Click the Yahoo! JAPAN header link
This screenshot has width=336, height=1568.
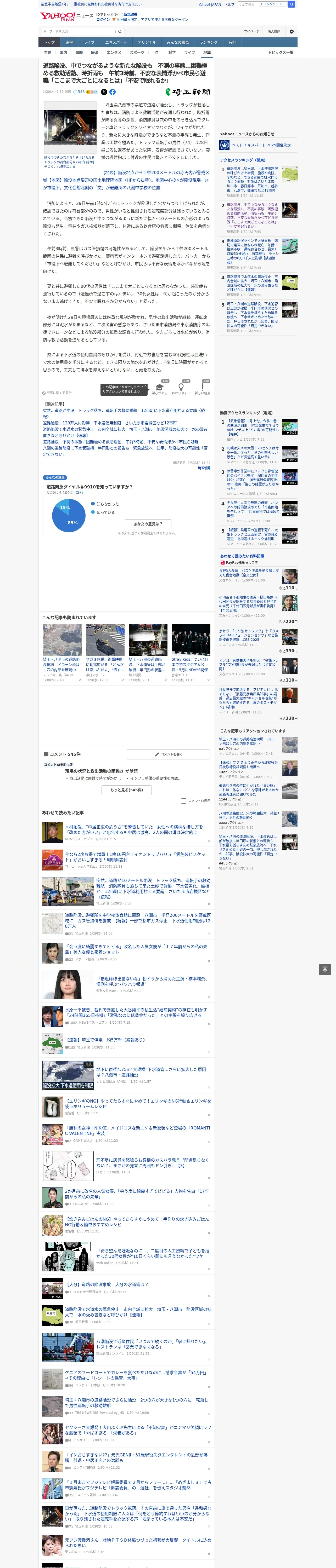coord(210,4)
